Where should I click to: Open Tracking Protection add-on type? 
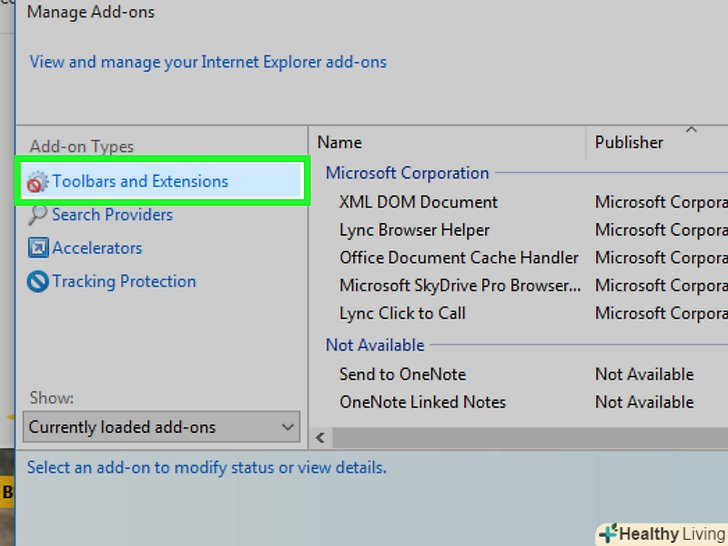[124, 282]
